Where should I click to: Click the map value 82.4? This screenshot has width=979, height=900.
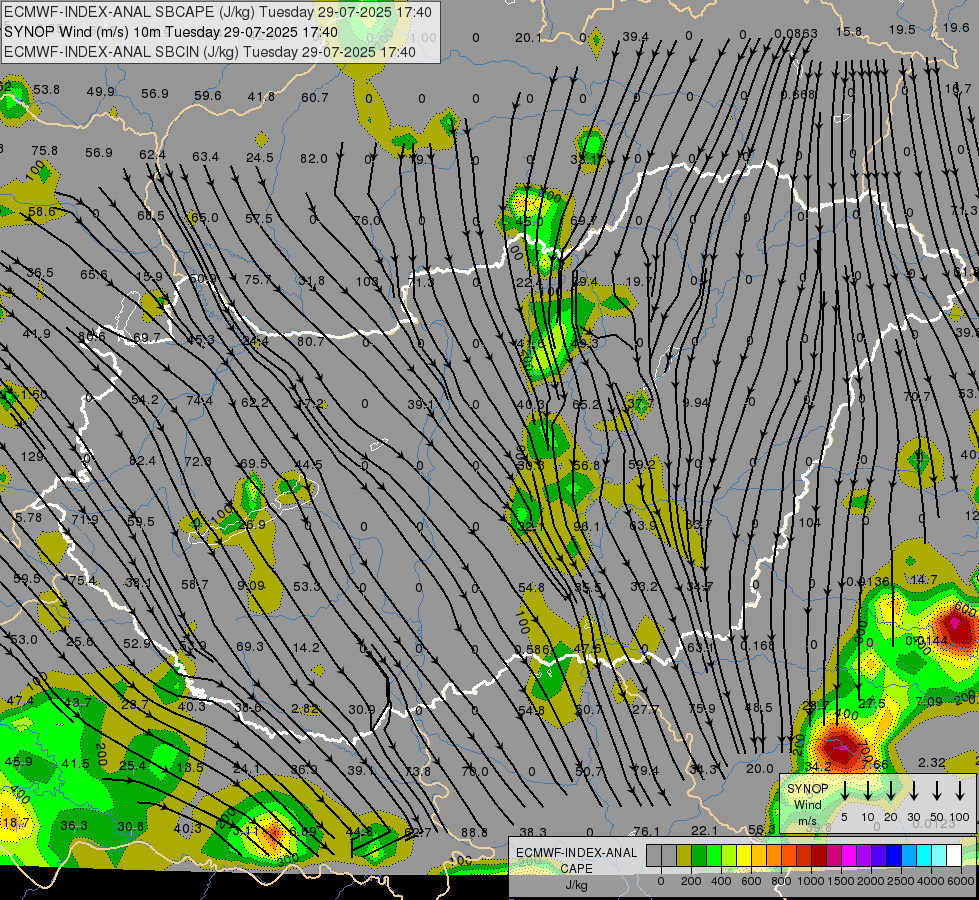142,461
